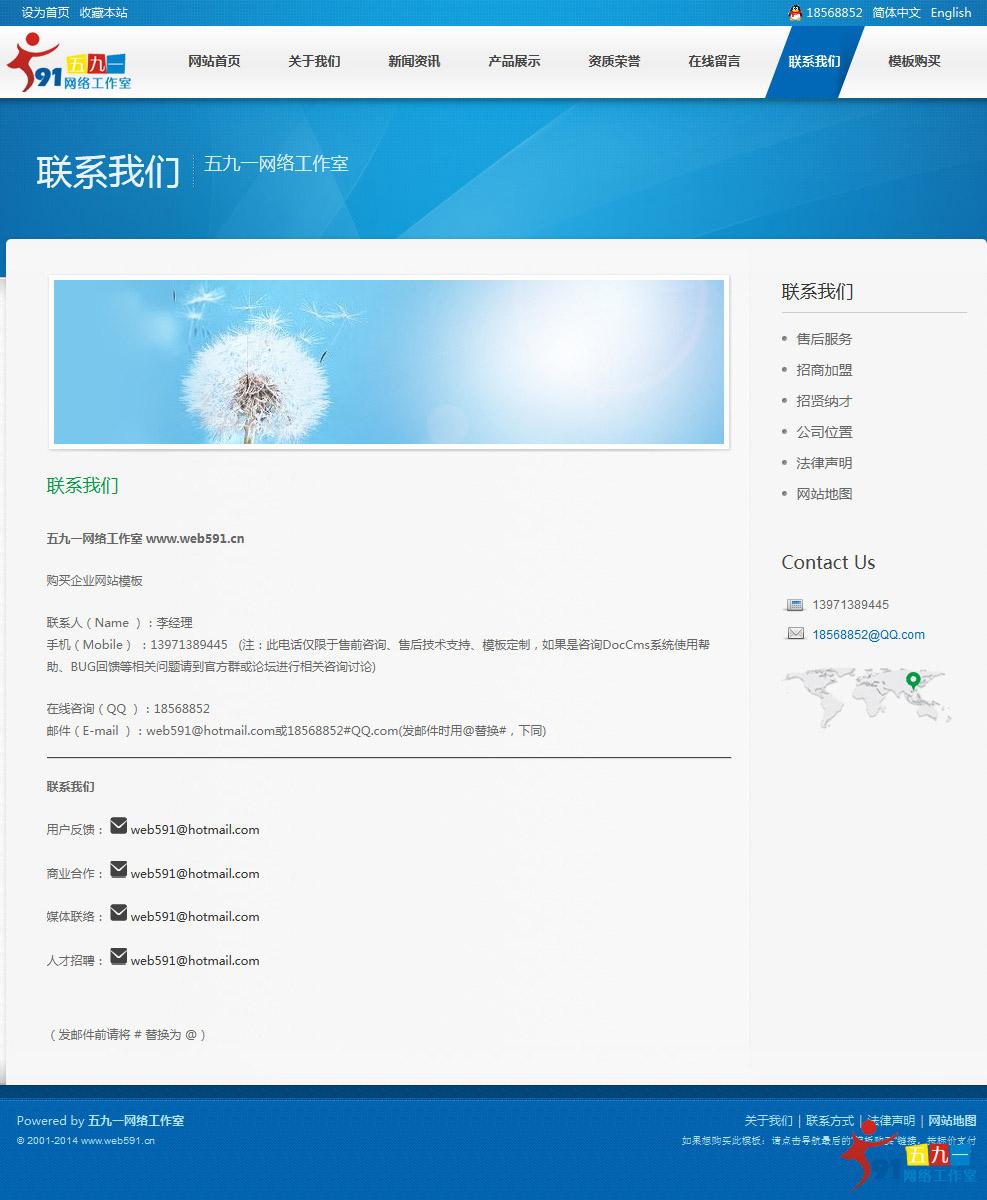Viewport: 987px width, 1200px height.
Task: Switch the site language to English
Action: (950, 13)
